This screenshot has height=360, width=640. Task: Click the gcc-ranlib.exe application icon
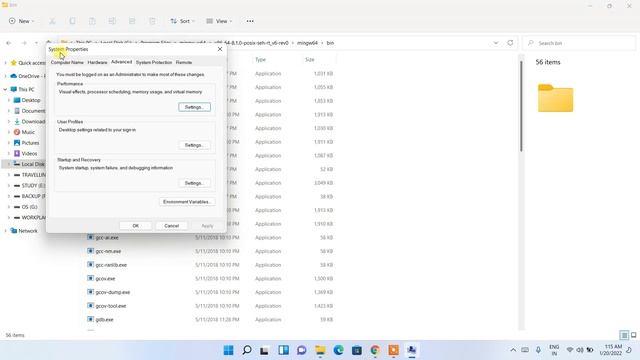coord(91,264)
